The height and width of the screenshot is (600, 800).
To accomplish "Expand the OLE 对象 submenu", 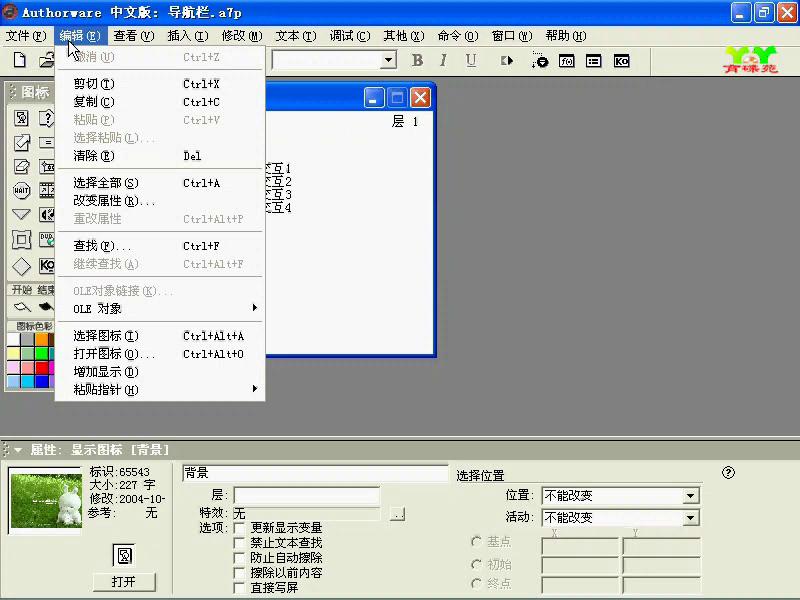I will [160, 308].
